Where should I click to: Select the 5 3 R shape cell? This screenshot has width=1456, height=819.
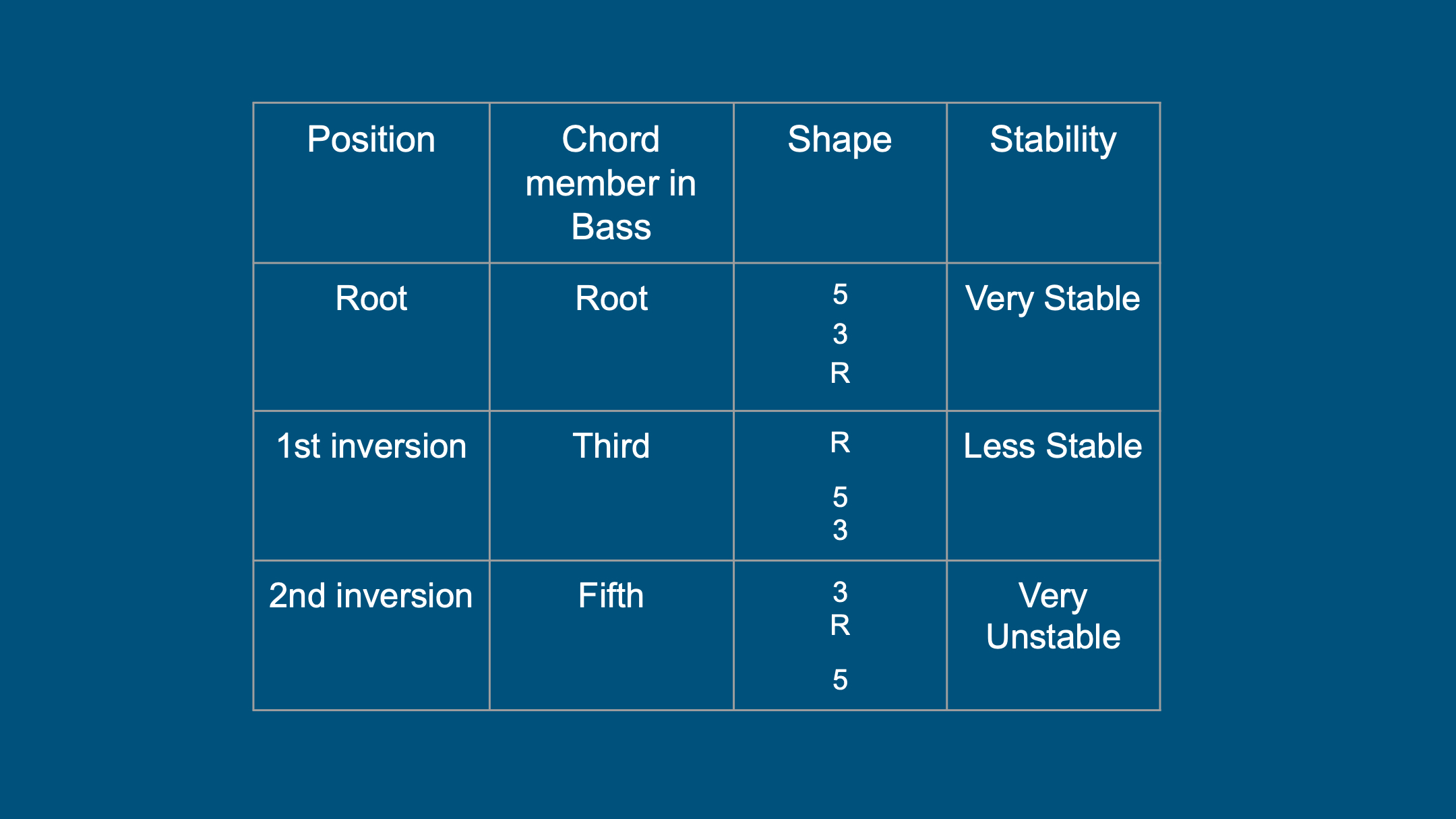click(x=840, y=334)
